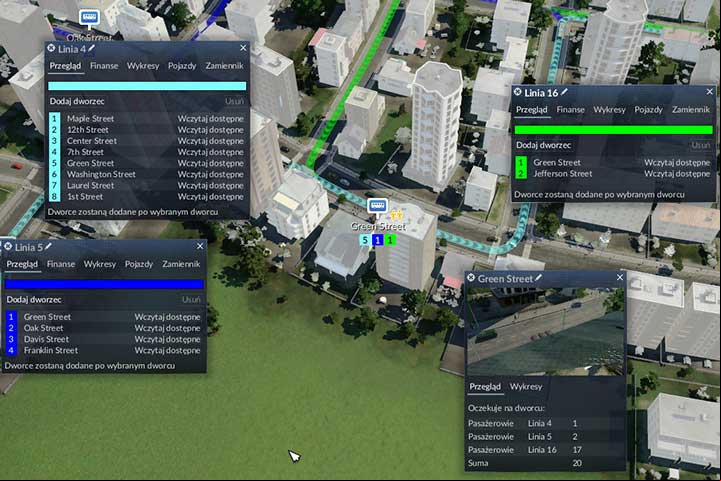Click Linia 4 in waiting passengers list

(x=540, y=423)
